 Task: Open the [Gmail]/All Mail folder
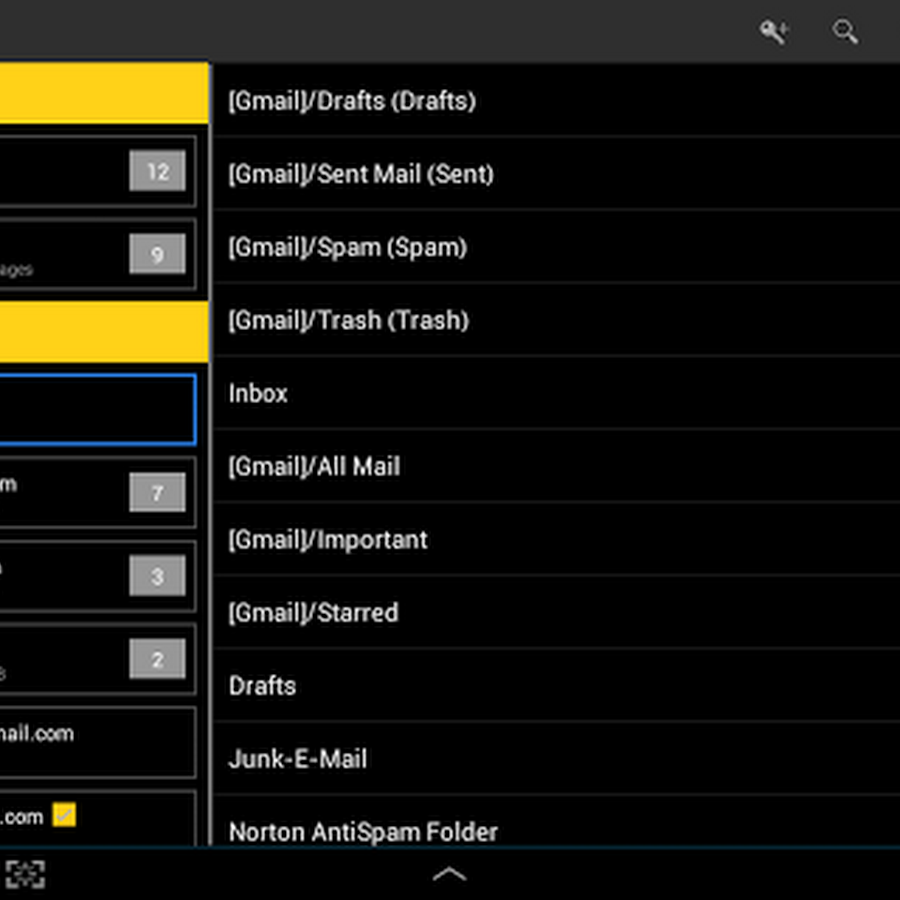click(556, 466)
